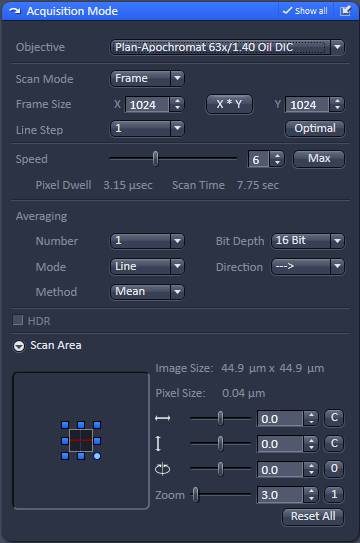This screenshot has width=360, height=543.
Task: Open the Averaging Number dropdown
Action: (x=147, y=241)
